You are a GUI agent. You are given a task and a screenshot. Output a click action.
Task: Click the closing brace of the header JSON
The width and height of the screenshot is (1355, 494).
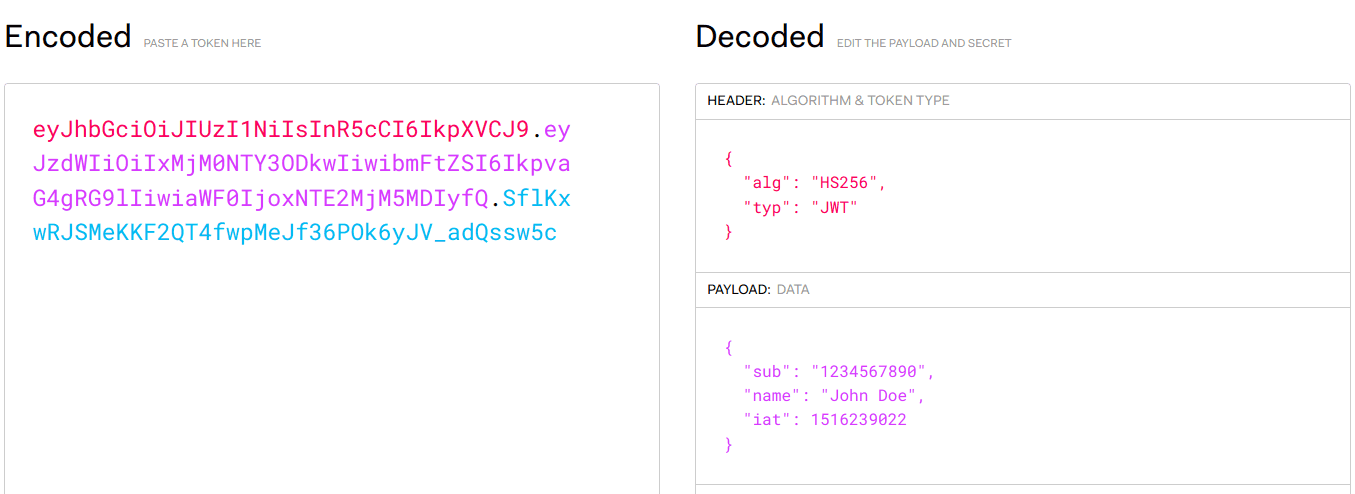coord(729,232)
